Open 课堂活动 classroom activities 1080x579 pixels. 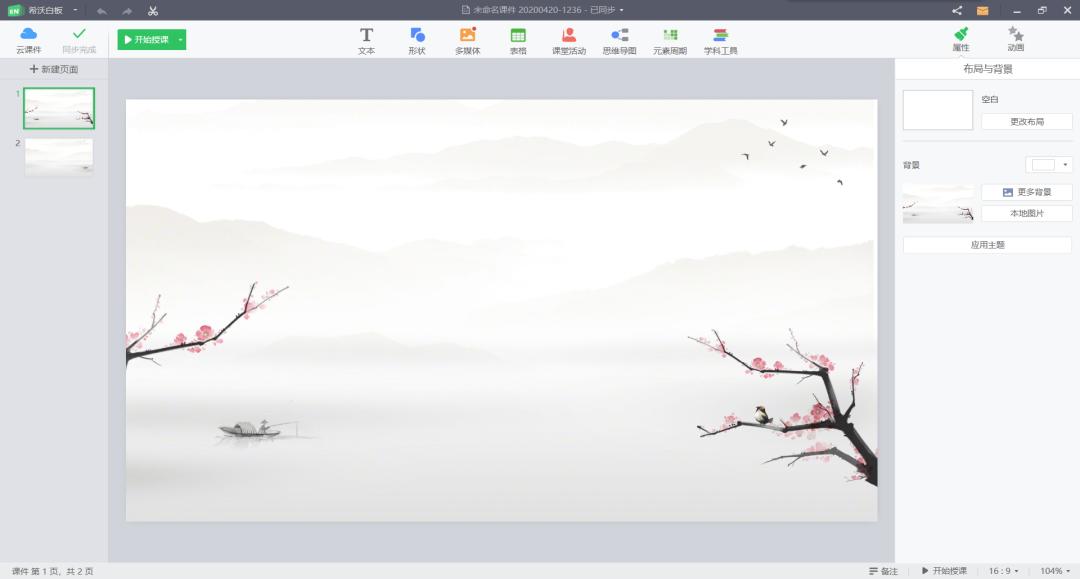(569, 40)
